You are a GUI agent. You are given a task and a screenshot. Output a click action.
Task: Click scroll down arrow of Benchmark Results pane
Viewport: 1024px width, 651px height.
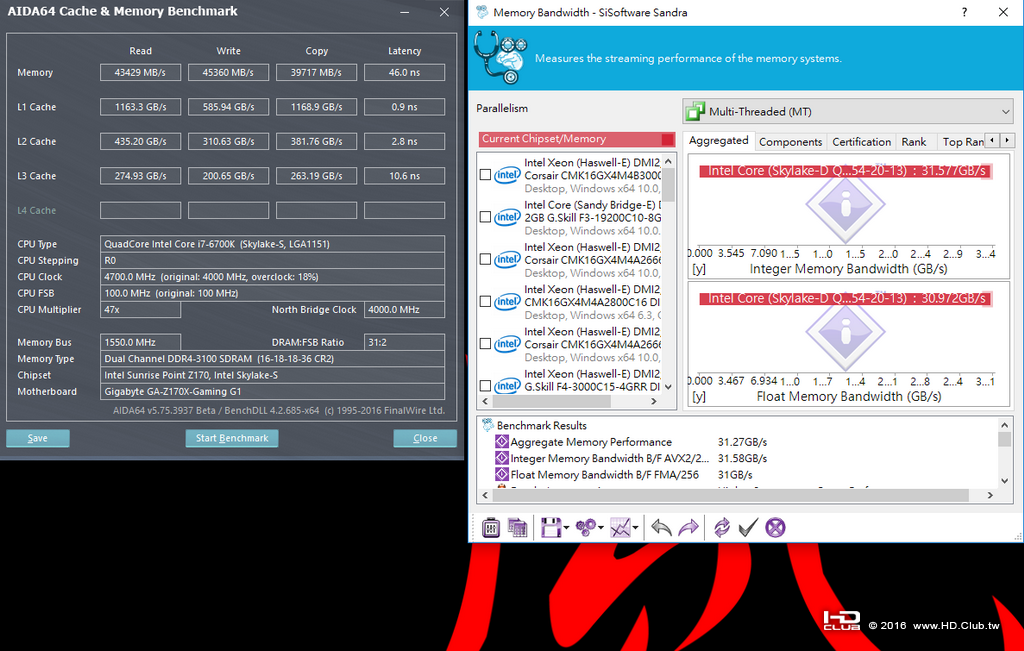[x=1005, y=481]
